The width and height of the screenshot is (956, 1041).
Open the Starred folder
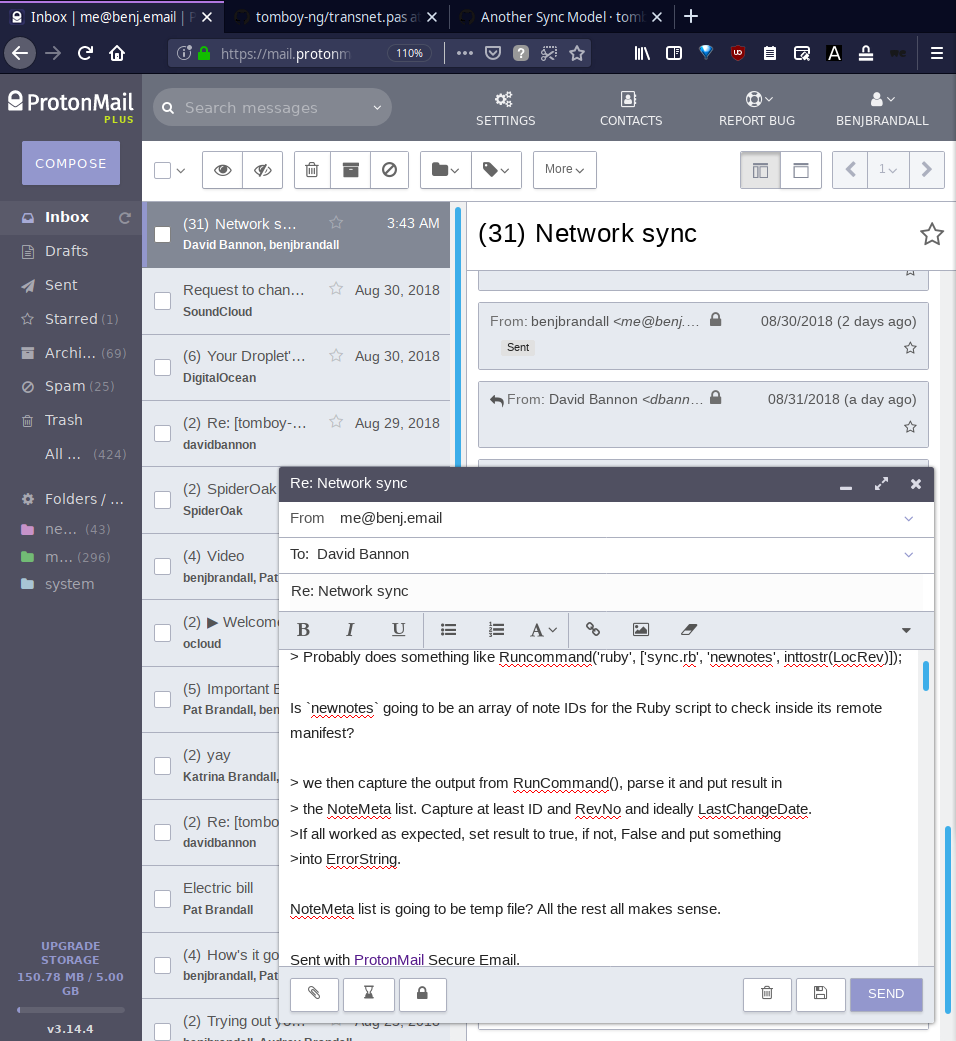coord(71,319)
